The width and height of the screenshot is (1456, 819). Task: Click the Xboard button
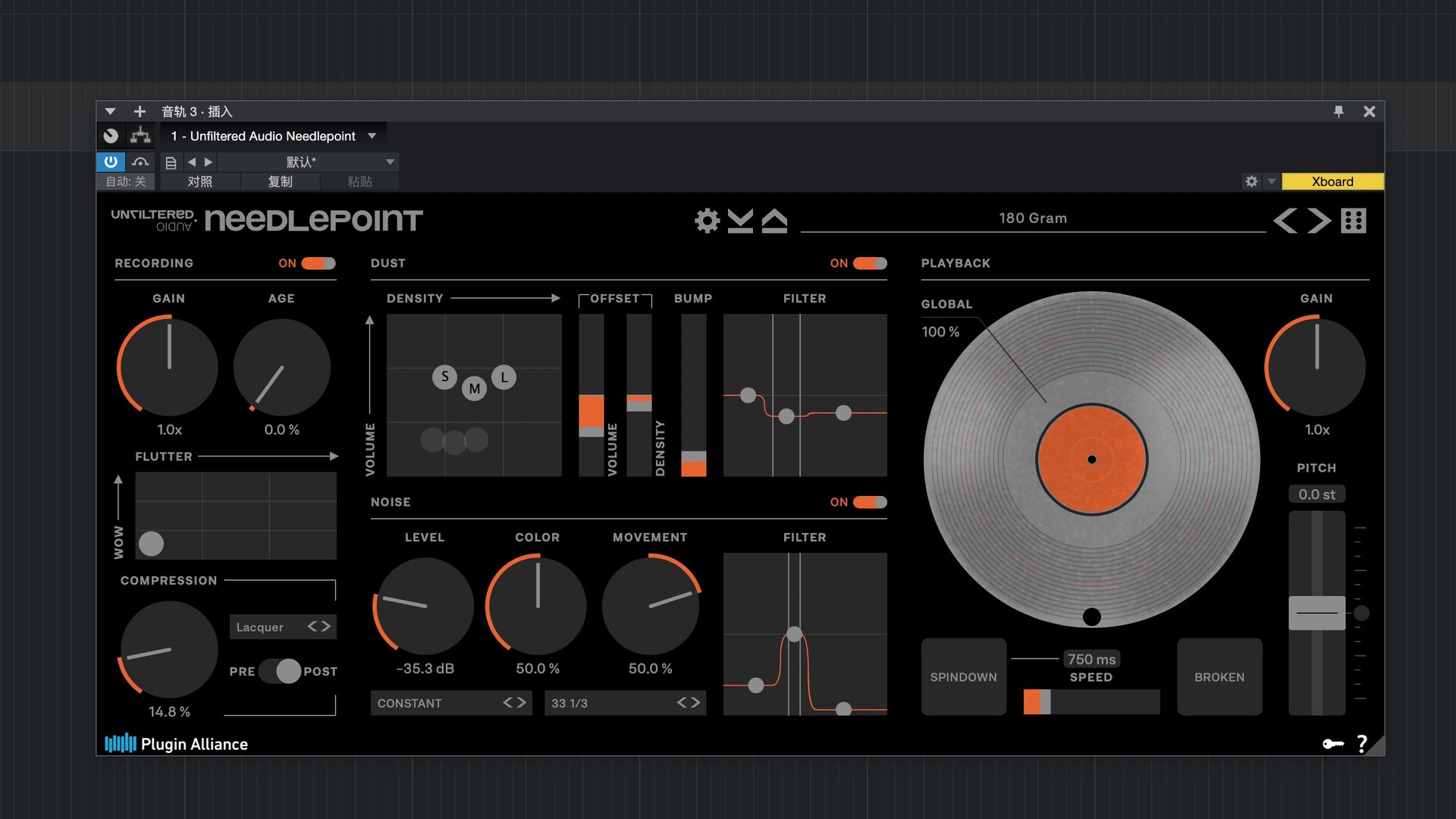coord(1332,181)
